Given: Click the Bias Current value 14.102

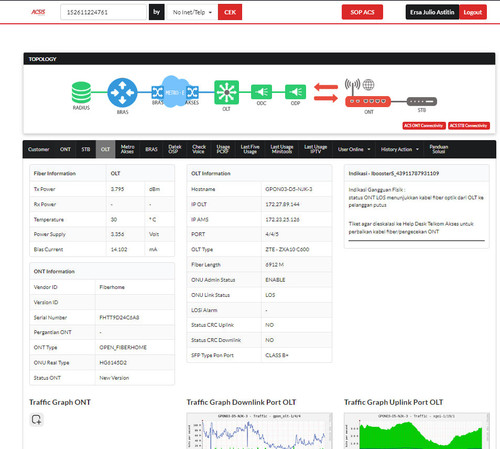Looking at the screenshot, I should [119, 249].
